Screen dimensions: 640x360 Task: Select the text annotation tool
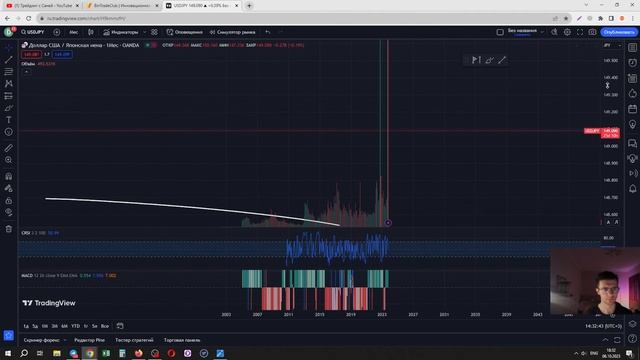pos(9,120)
